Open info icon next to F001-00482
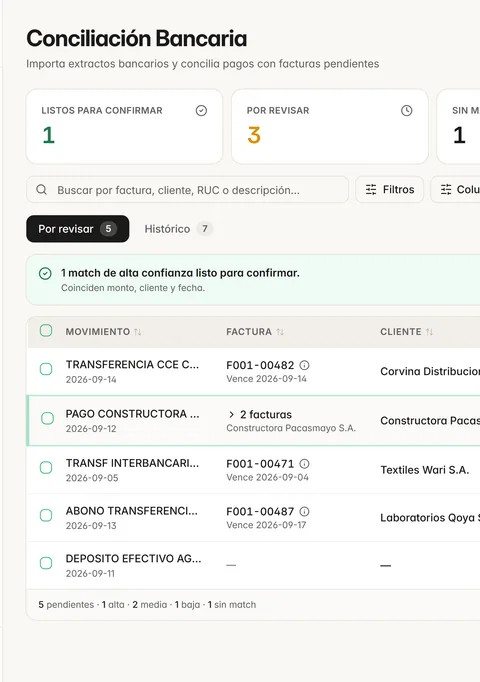The height and width of the screenshot is (682, 480). tap(305, 365)
